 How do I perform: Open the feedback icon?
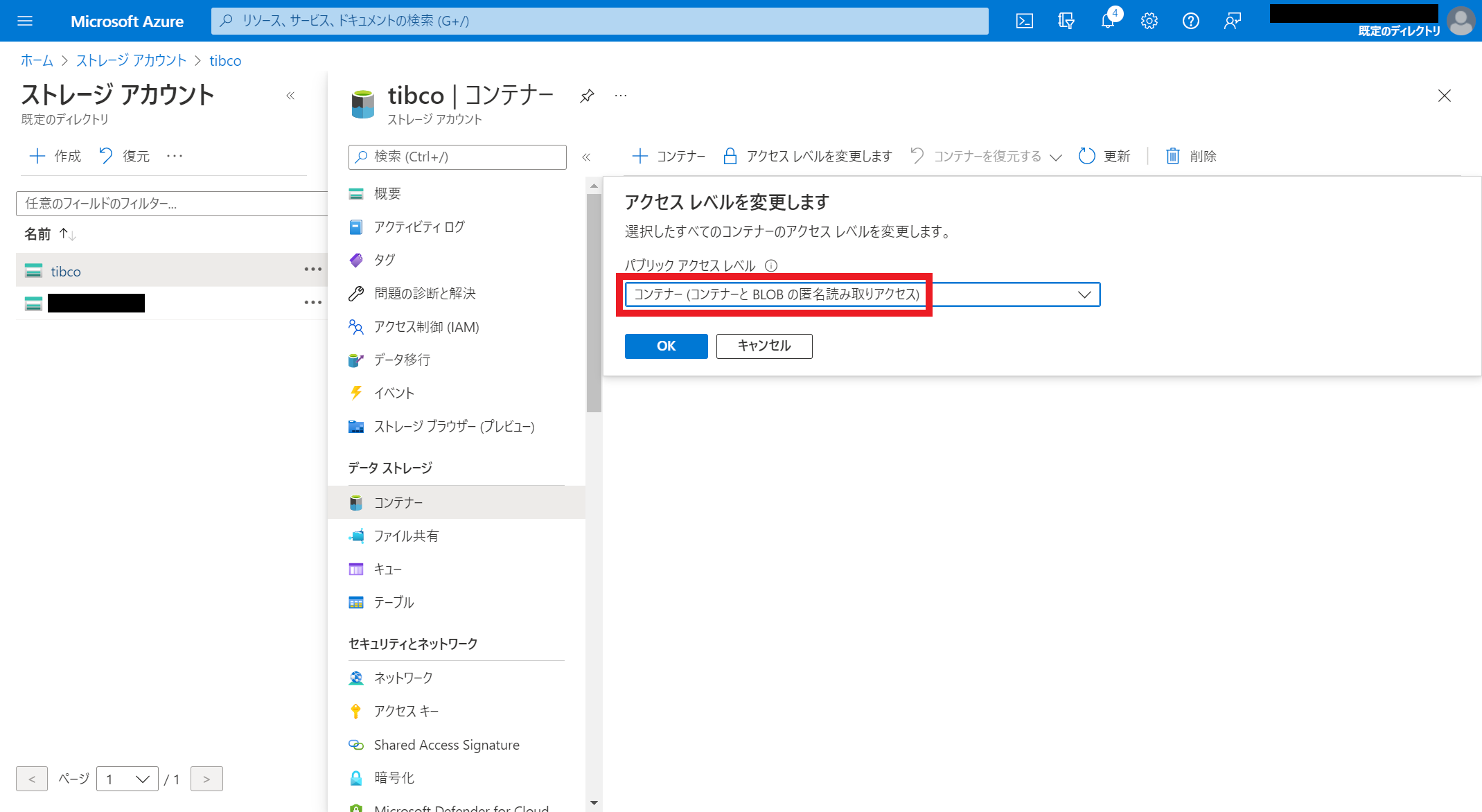pyautogui.click(x=1232, y=21)
